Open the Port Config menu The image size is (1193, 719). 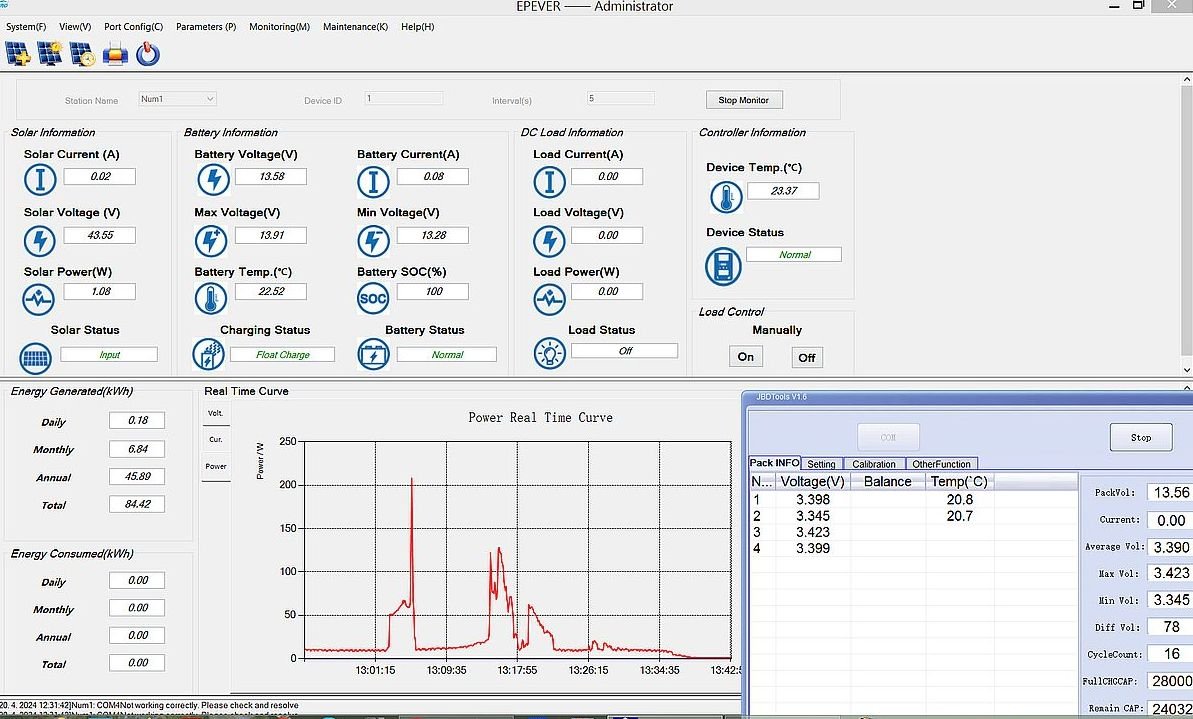(133, 27)
